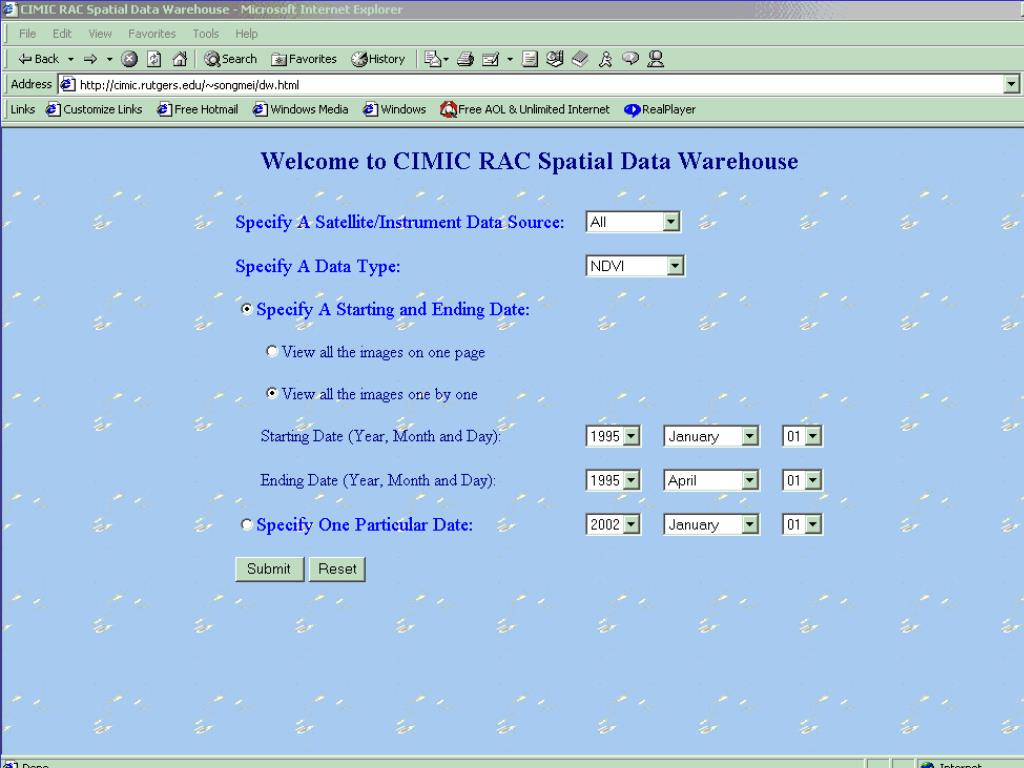Viewport: 1024px width, 768px height.
Task: Open the Starting Date month dropdown
Action: click(x=711, y=436)
